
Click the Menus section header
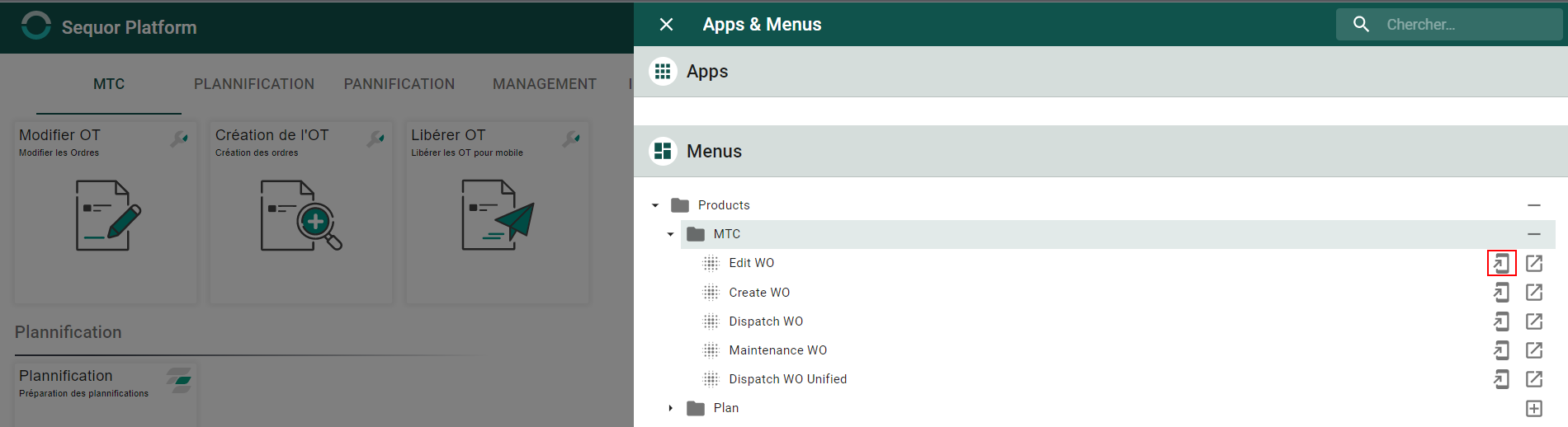click(x=1101, y=152)
